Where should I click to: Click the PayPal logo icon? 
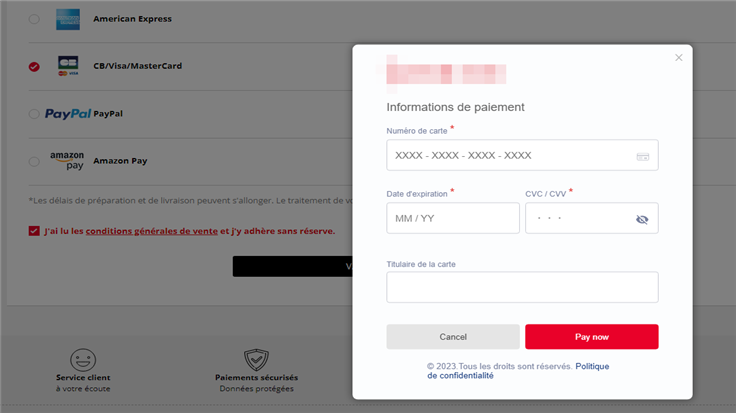68,114
